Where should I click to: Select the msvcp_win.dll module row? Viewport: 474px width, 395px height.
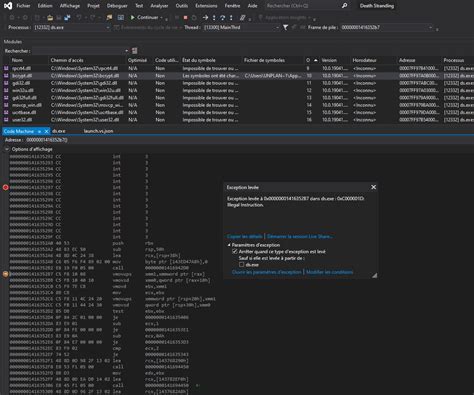coord(238,105)
